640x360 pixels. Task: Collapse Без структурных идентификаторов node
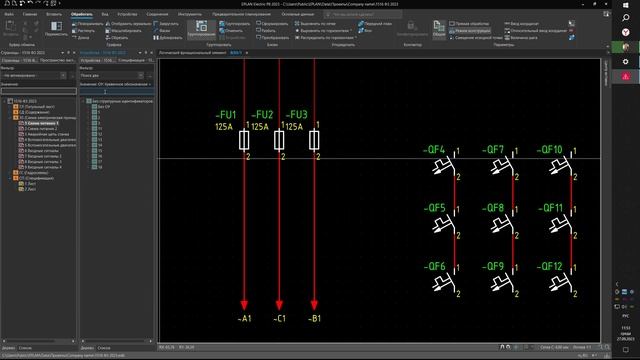coord(83,101)
